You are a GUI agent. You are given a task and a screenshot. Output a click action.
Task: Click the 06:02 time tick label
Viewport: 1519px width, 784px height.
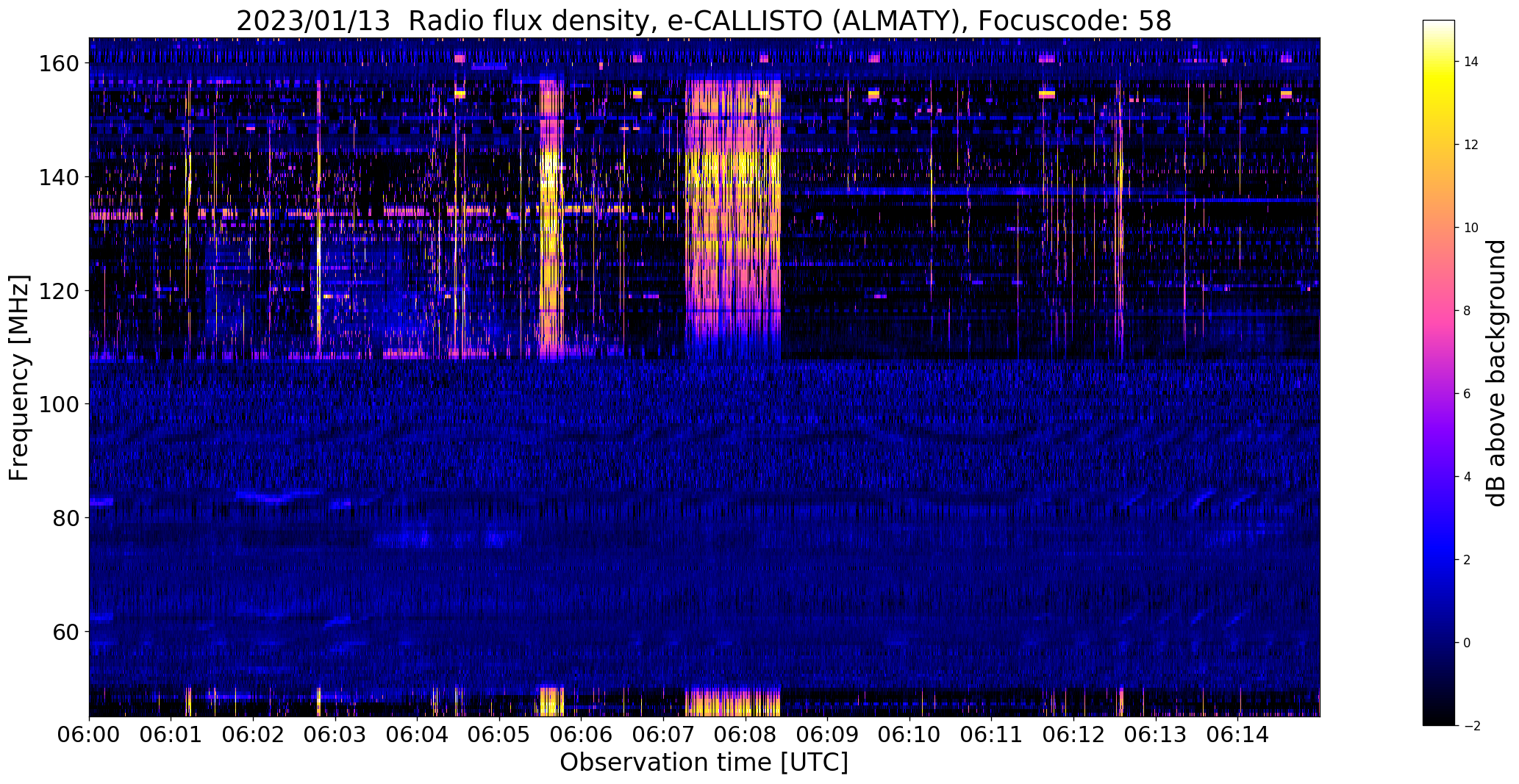pos(254,733)
